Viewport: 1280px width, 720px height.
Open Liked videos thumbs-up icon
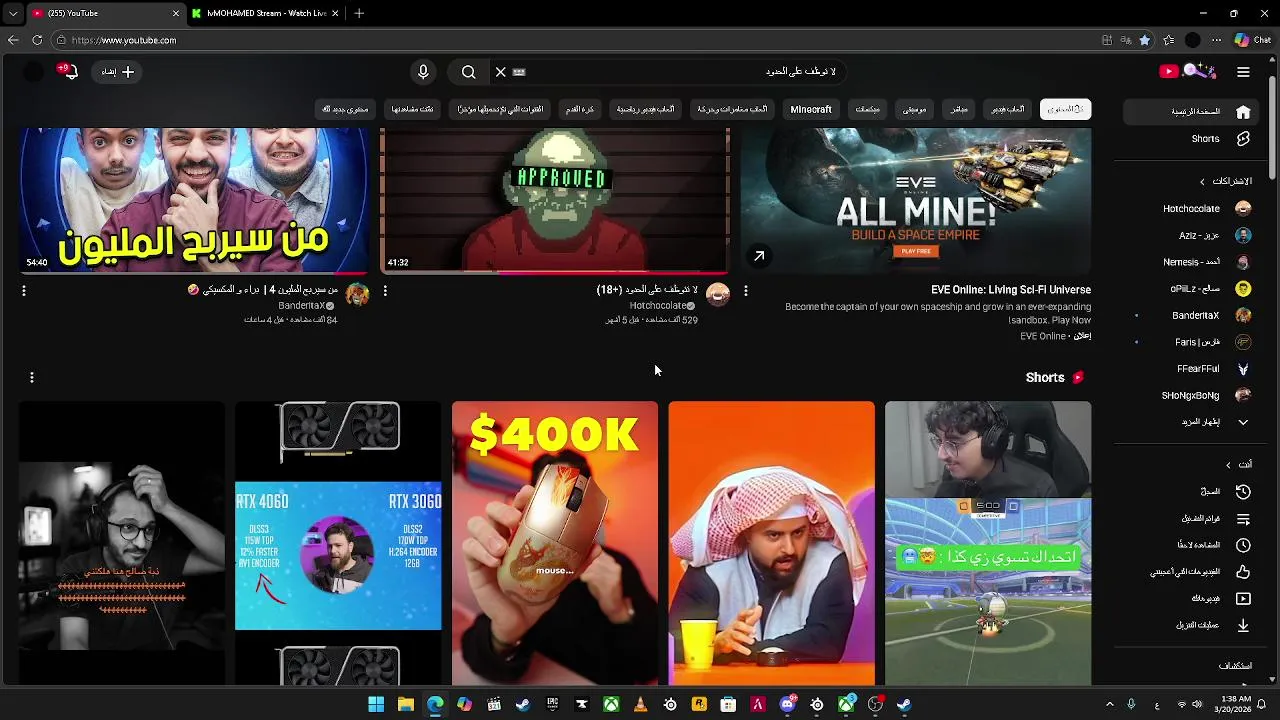coord(1243,572)
